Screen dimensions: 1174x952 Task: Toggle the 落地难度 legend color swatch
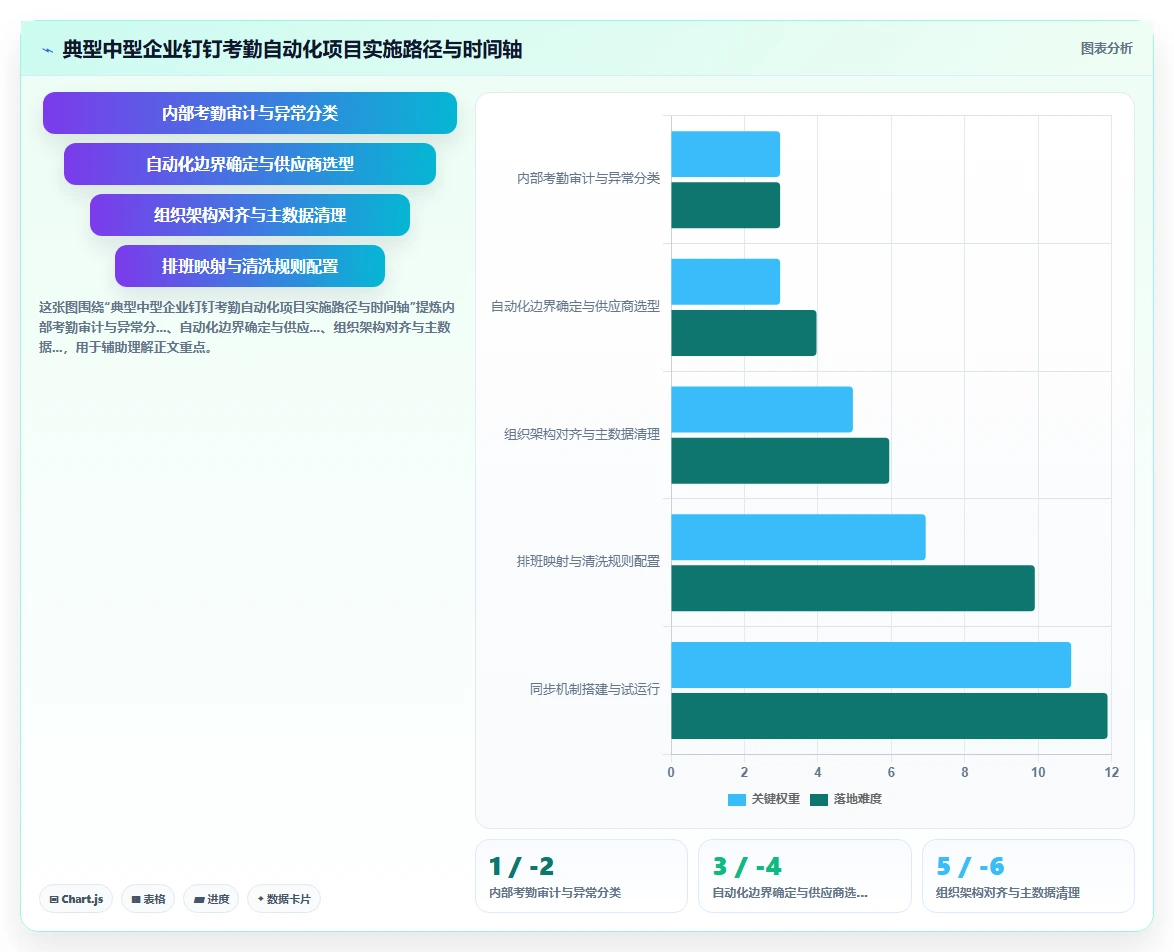click(819, 799)
